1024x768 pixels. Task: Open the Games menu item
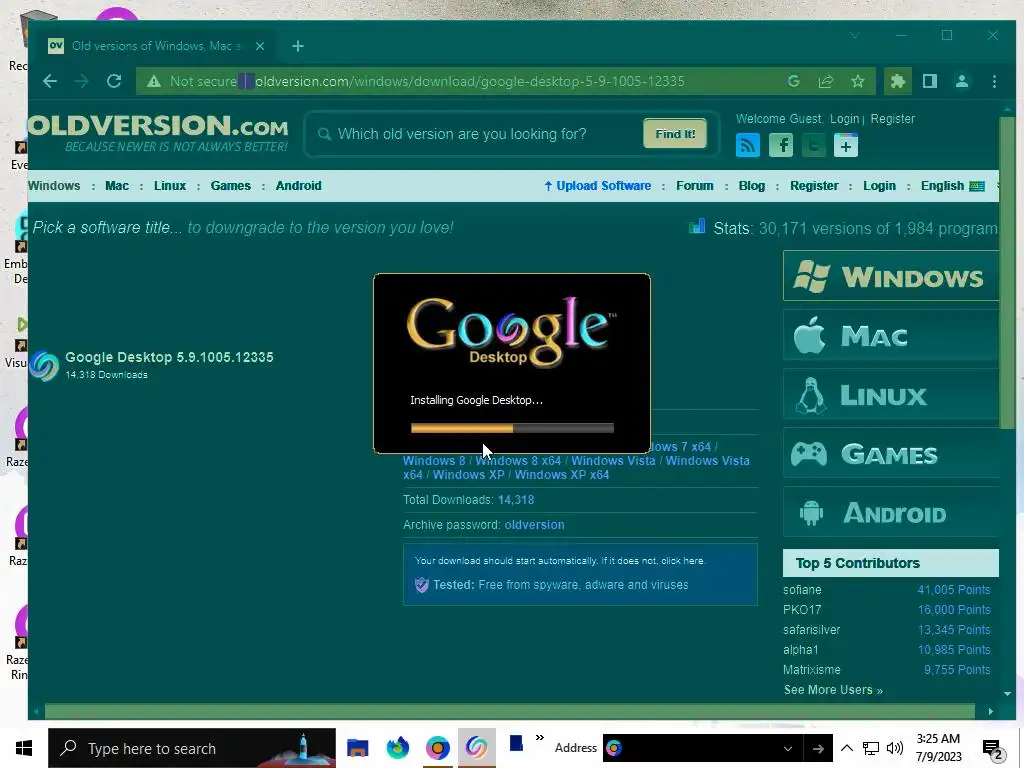pos(231,185)
